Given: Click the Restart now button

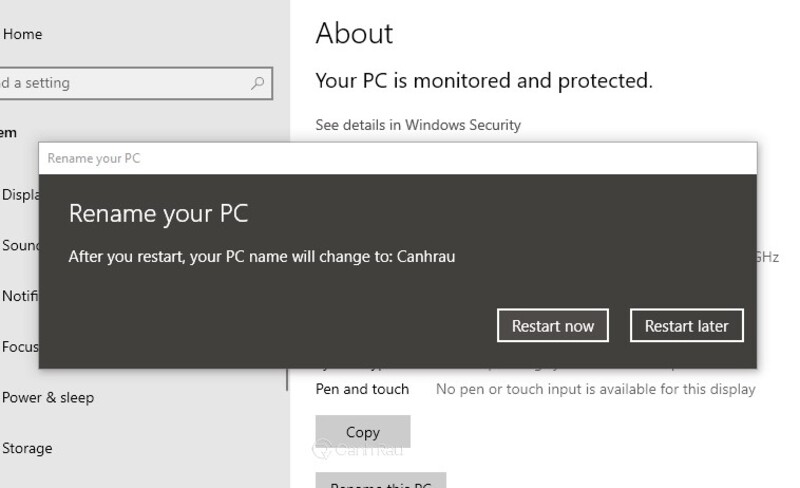Looking at the screenshot, I should (553, 326).
